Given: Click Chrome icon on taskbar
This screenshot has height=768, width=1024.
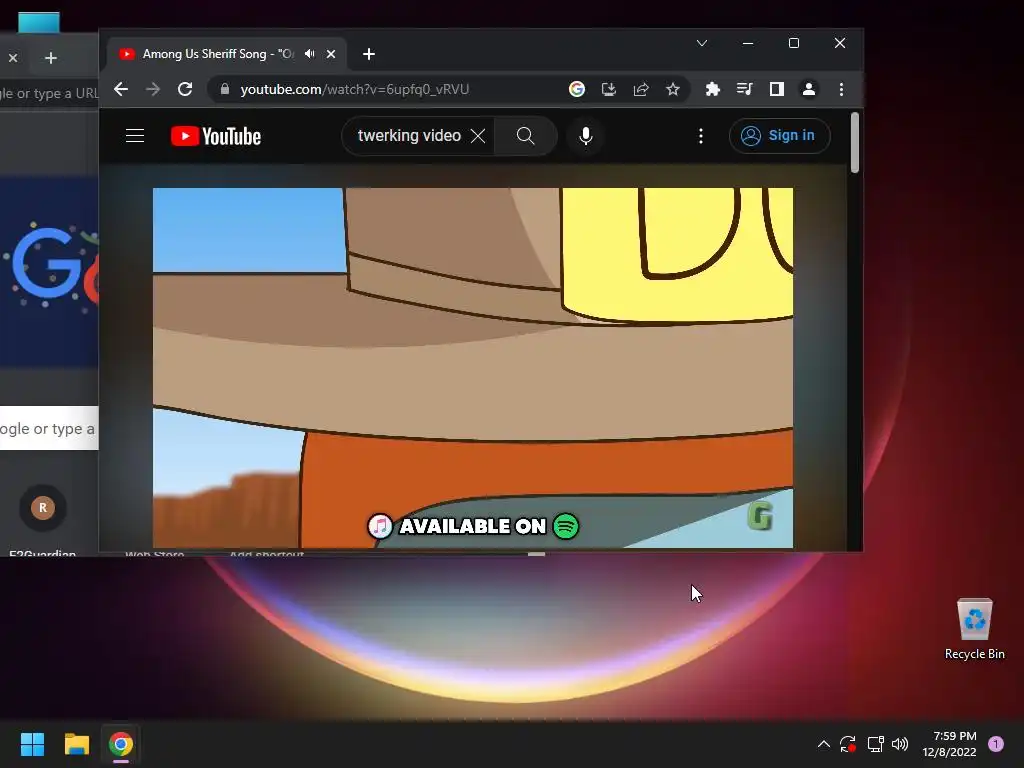Looking at the screenshot, I should 121,744.
